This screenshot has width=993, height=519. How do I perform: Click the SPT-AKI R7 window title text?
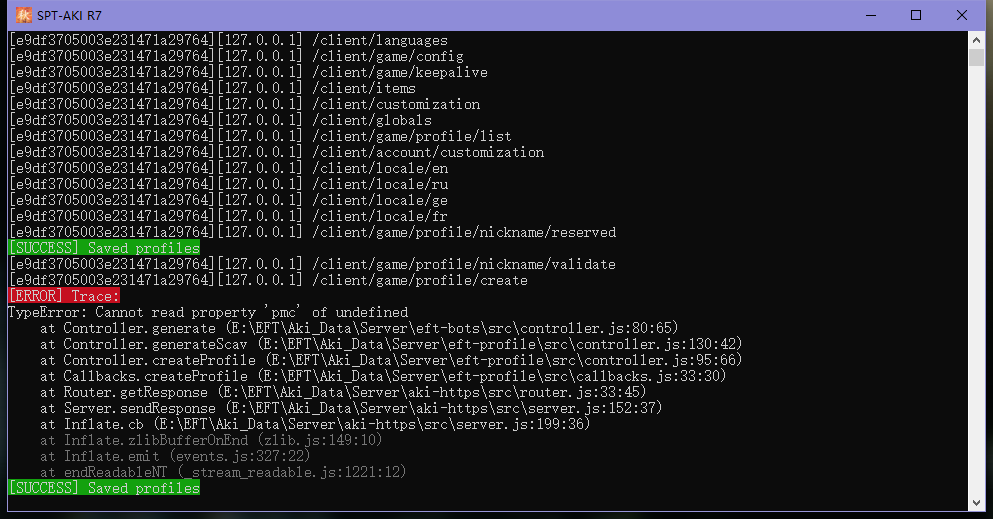[69, 16]
